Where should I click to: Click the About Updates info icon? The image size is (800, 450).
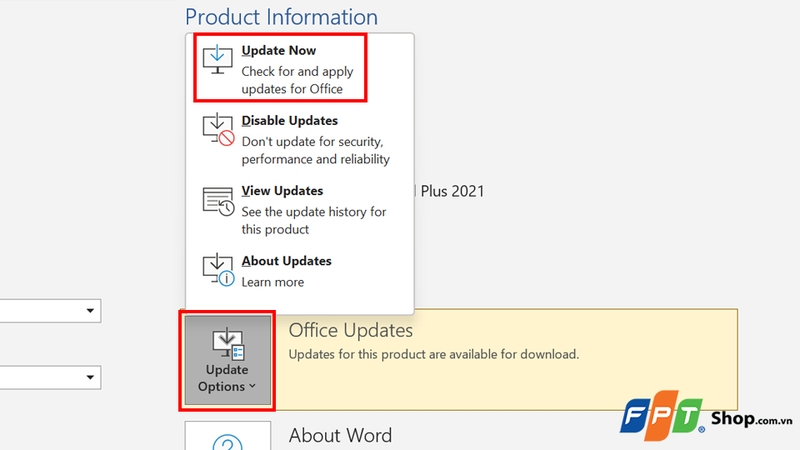click(x=218, y=270)
